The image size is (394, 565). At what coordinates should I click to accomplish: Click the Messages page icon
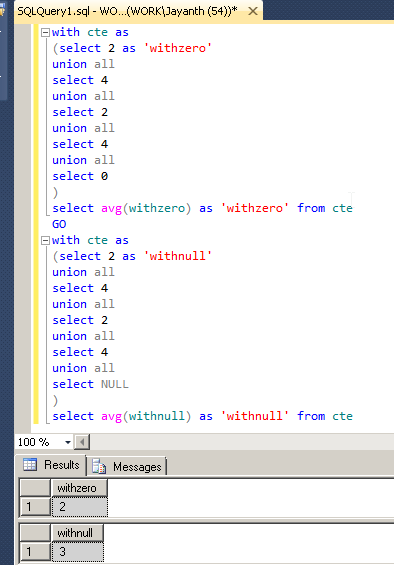[x=99, y=466]
